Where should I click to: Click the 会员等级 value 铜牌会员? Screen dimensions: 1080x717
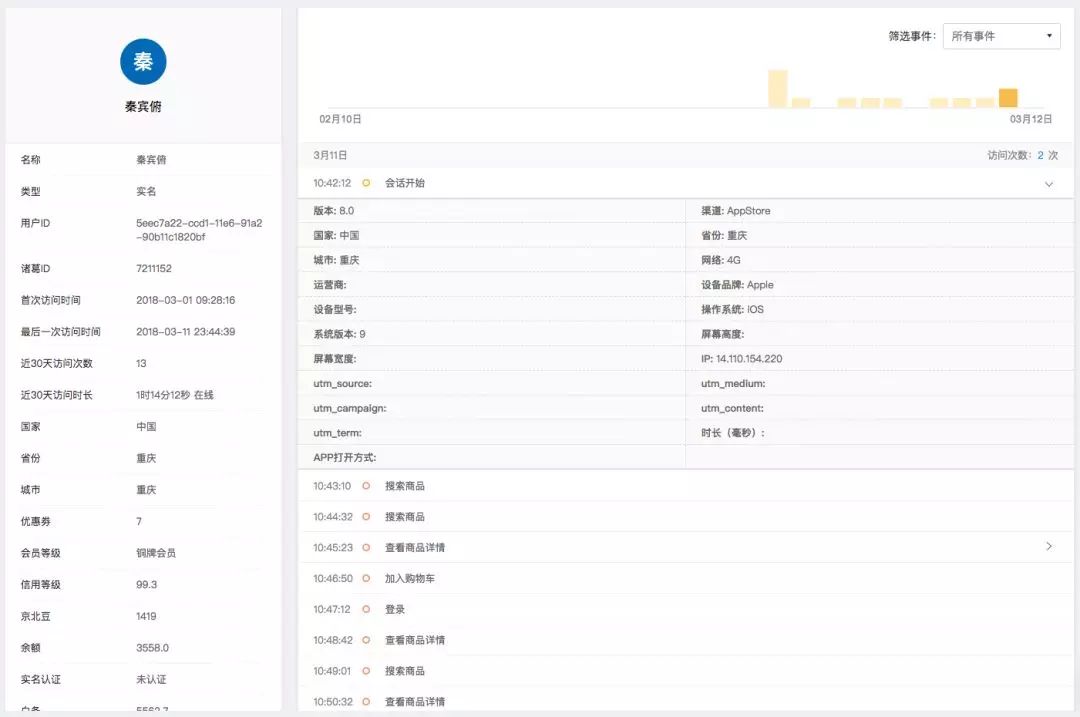pos(156,553)
